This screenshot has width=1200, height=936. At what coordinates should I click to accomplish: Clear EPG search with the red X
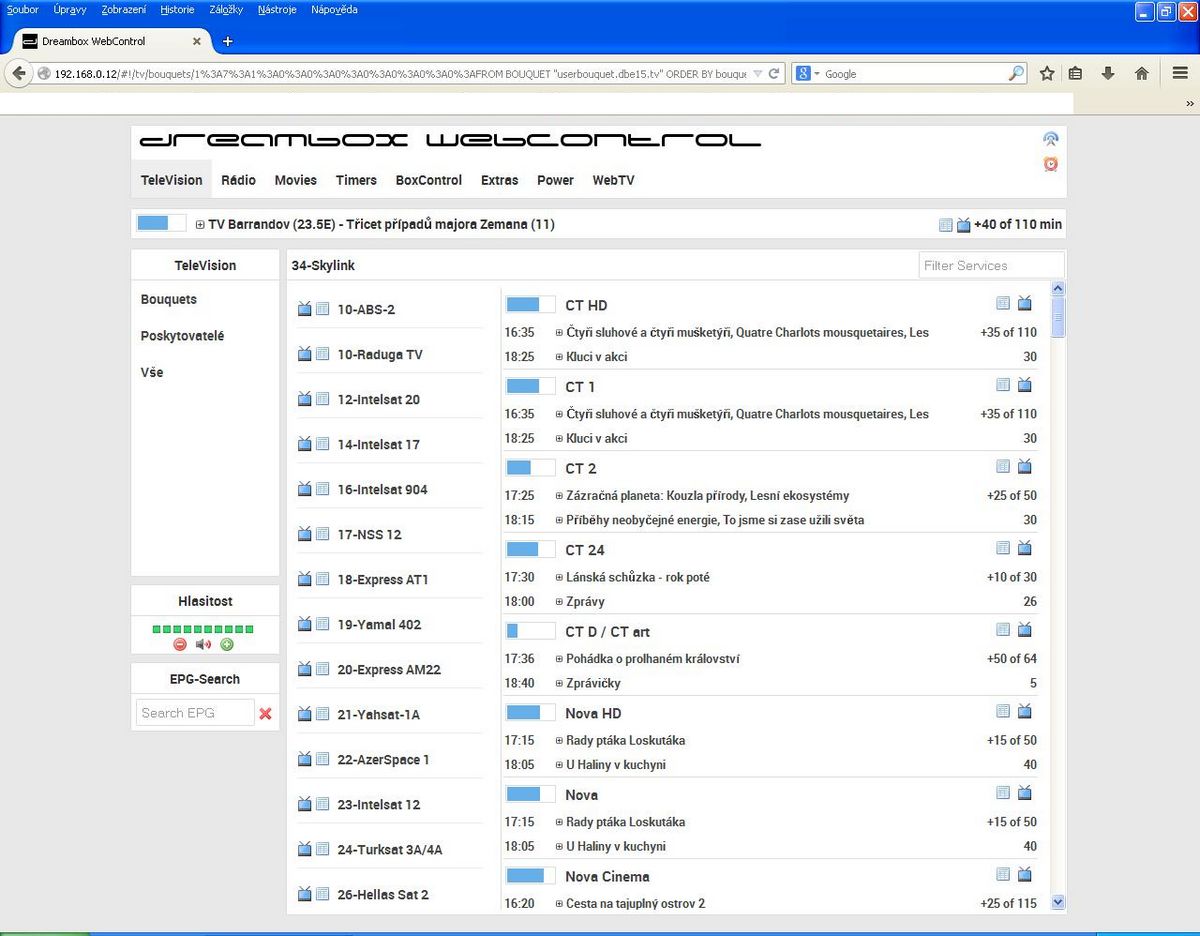(x=265, y=713)
